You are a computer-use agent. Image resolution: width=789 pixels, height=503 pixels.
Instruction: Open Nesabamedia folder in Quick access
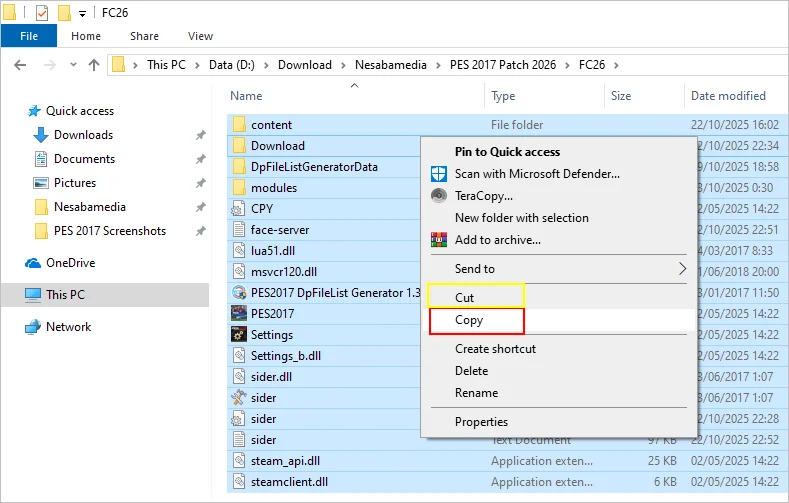(x=90, y=207)
